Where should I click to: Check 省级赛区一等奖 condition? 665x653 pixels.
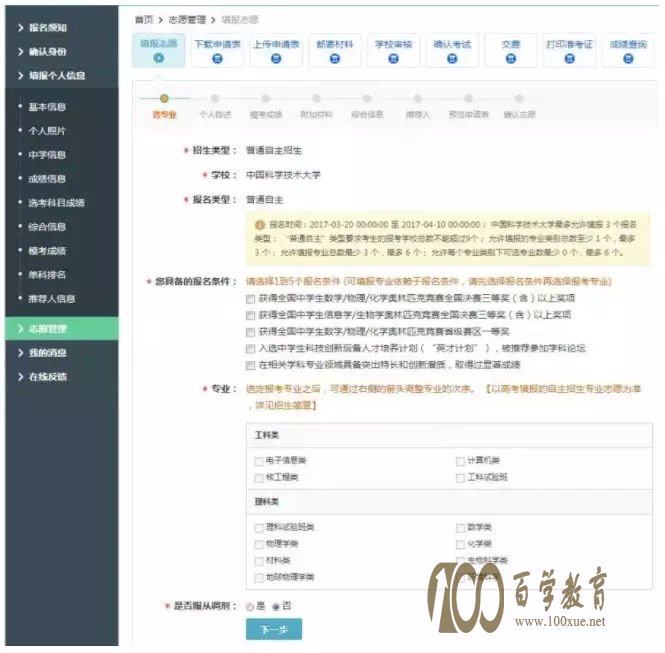click(x=250, y=332)
